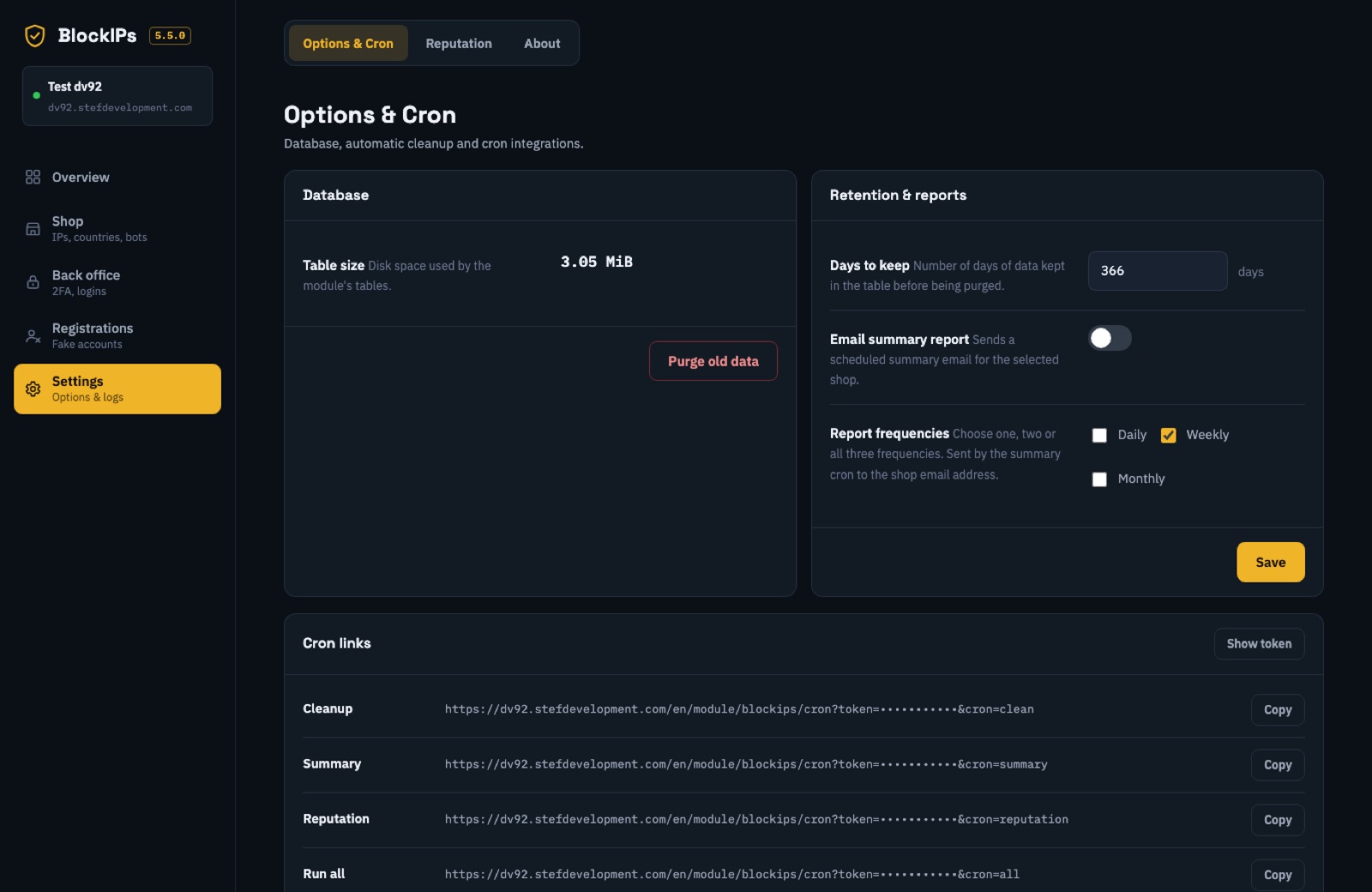
Task: Copy the Reputation cron link
Action: pos(1278,819)
